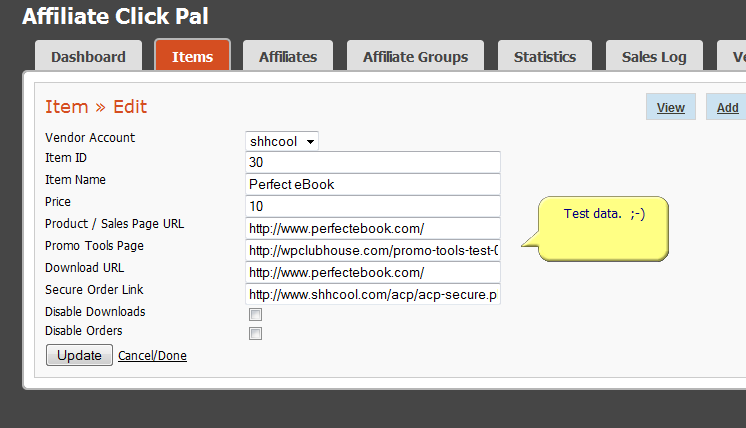Click the Secure Order Link field
The image size is (746, 428).
click(372, 295)
